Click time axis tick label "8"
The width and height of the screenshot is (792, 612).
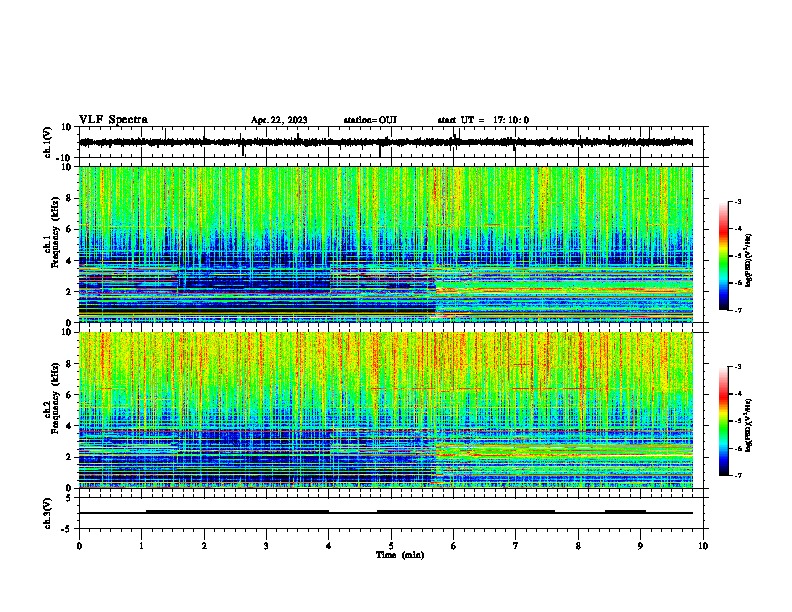coord(578,546)
